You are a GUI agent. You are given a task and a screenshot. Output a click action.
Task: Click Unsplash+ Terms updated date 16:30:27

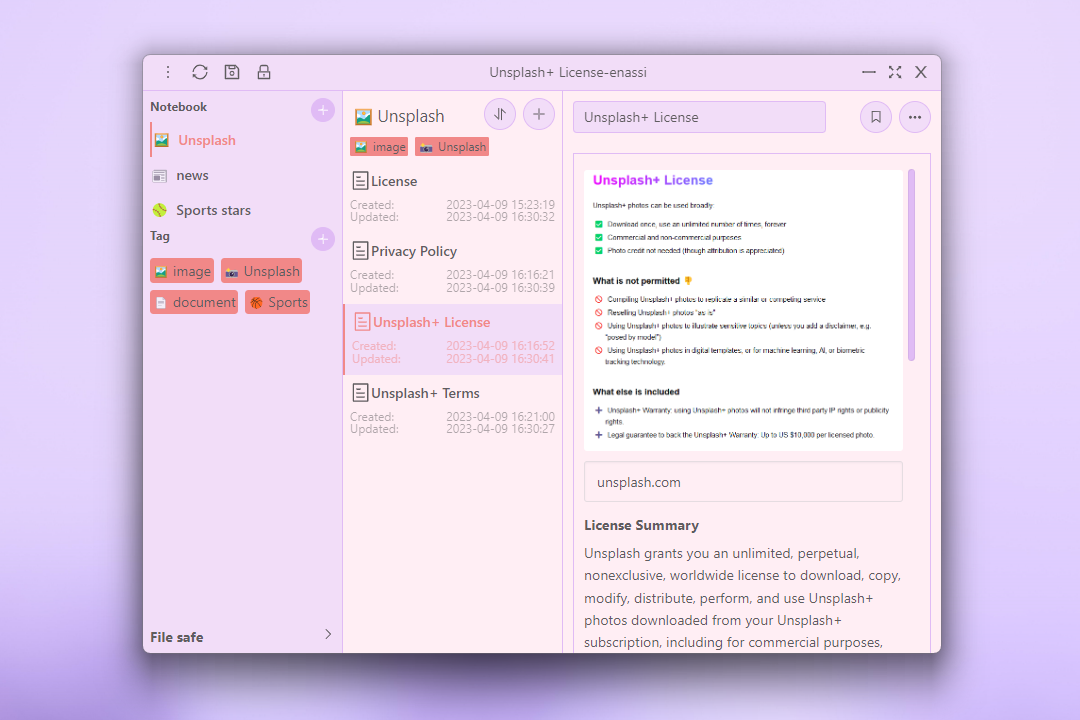click(500, 429)
